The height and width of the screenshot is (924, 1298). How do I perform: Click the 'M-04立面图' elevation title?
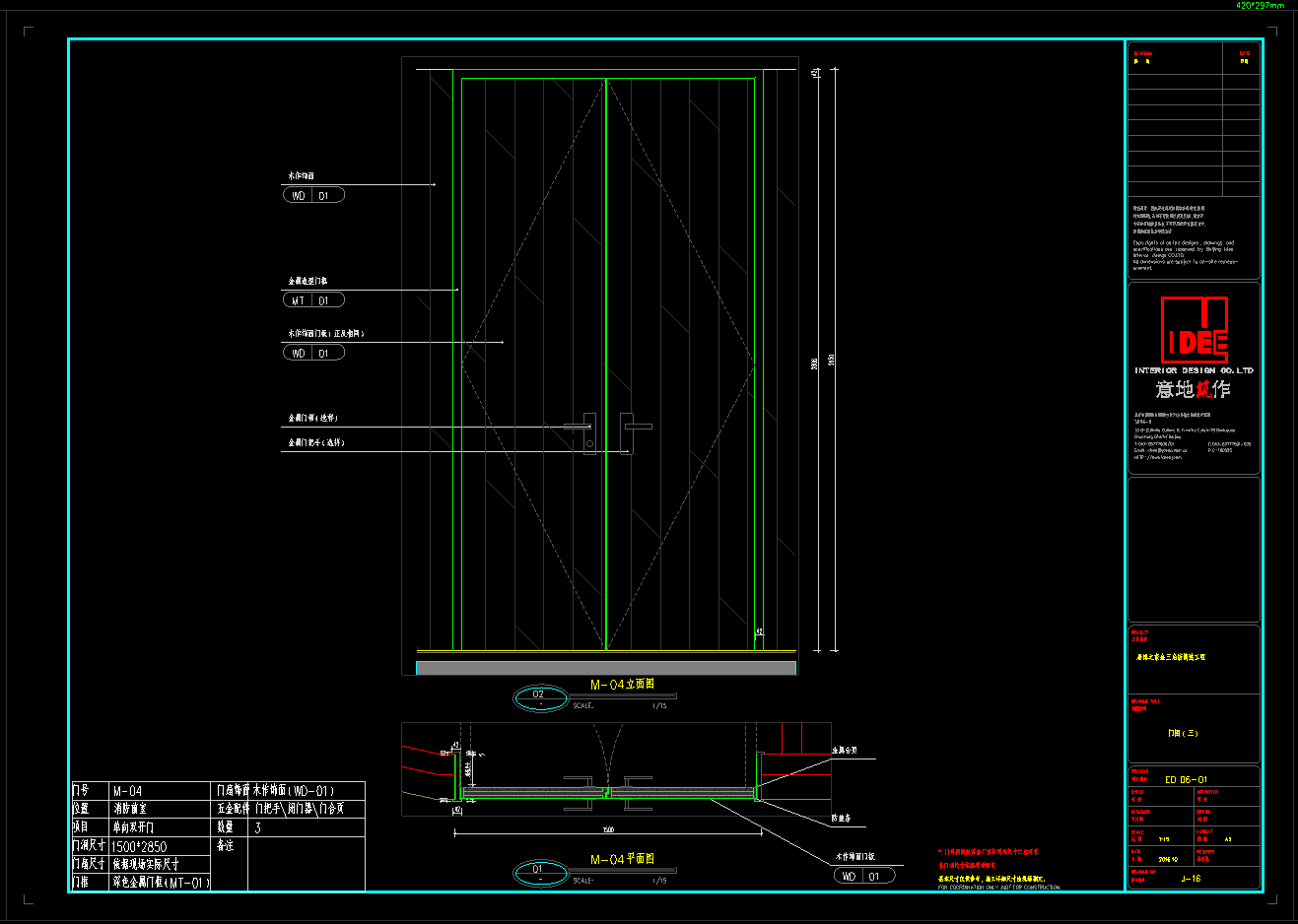[622, 685]
